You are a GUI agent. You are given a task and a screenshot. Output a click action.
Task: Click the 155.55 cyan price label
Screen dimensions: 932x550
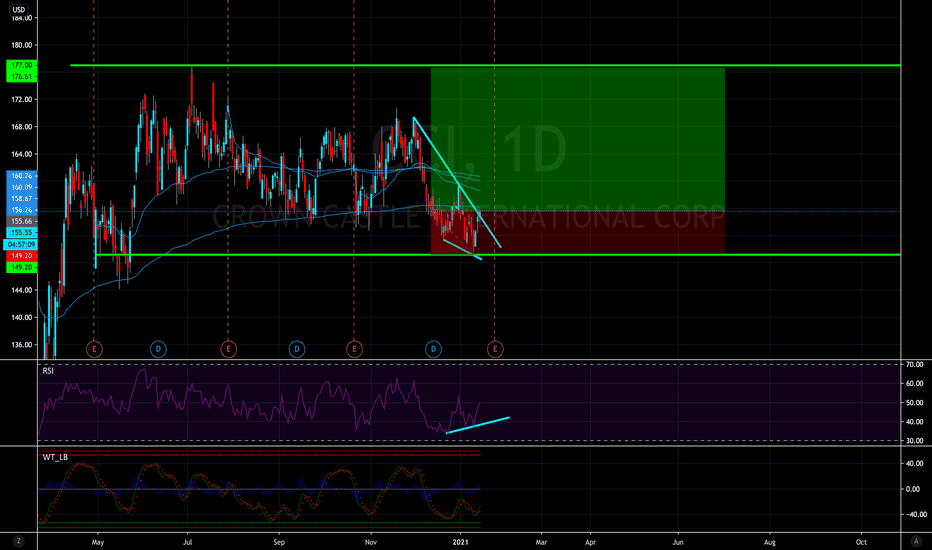coord(21,232)
